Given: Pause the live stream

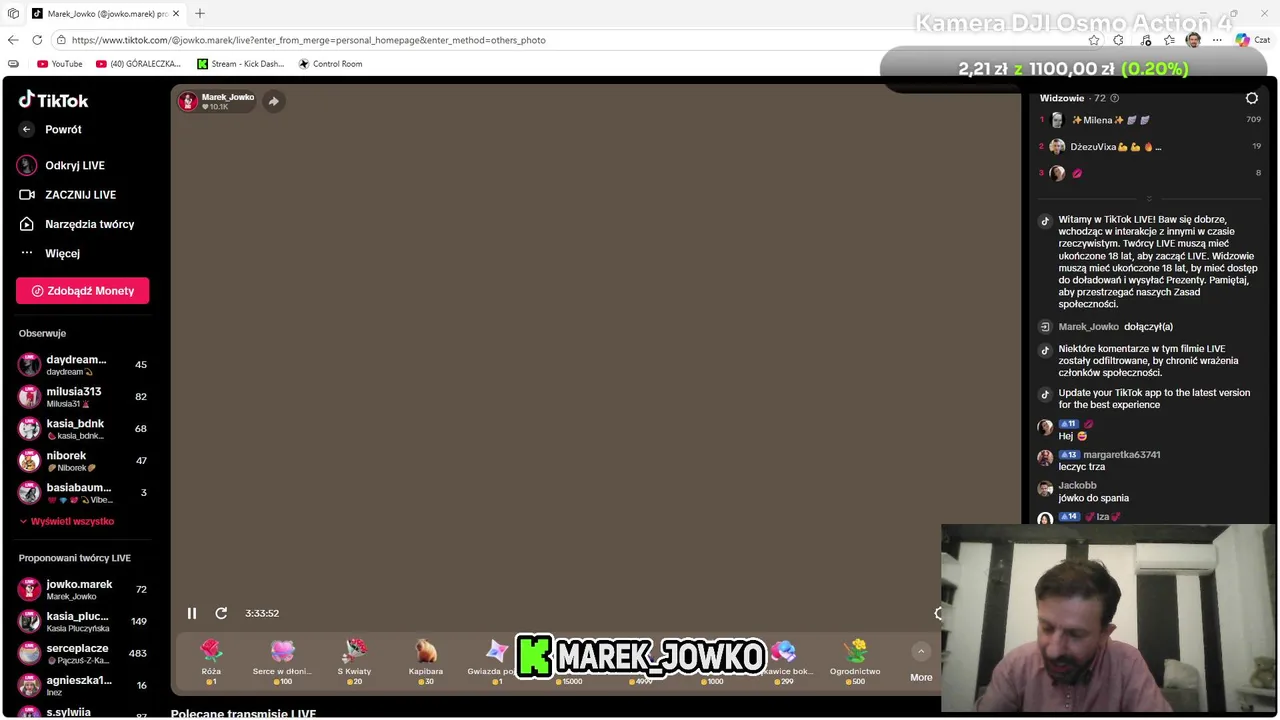Looking at the screenshot, I should tap(192, 613).
